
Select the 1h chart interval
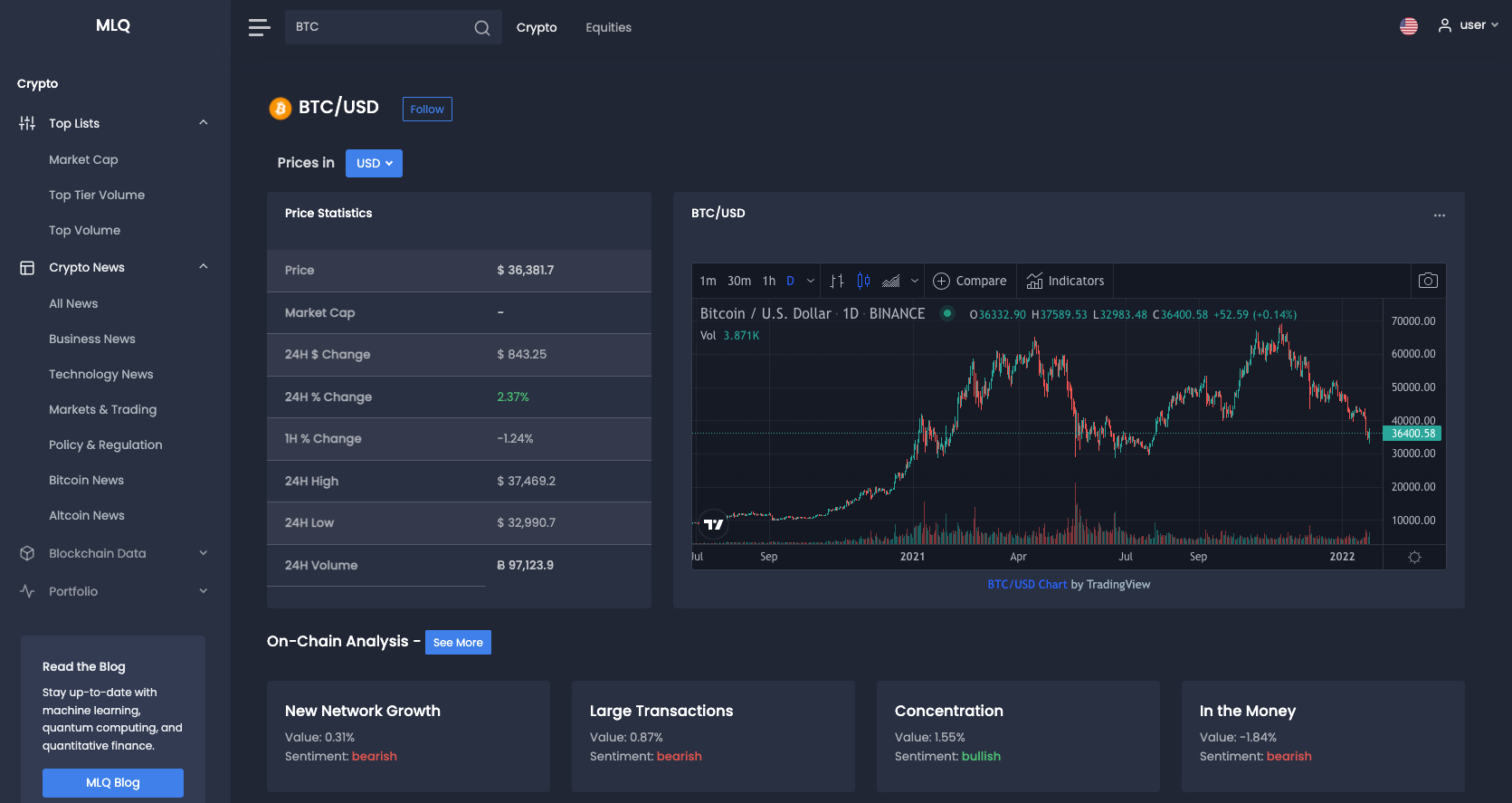tap(769, 281)
